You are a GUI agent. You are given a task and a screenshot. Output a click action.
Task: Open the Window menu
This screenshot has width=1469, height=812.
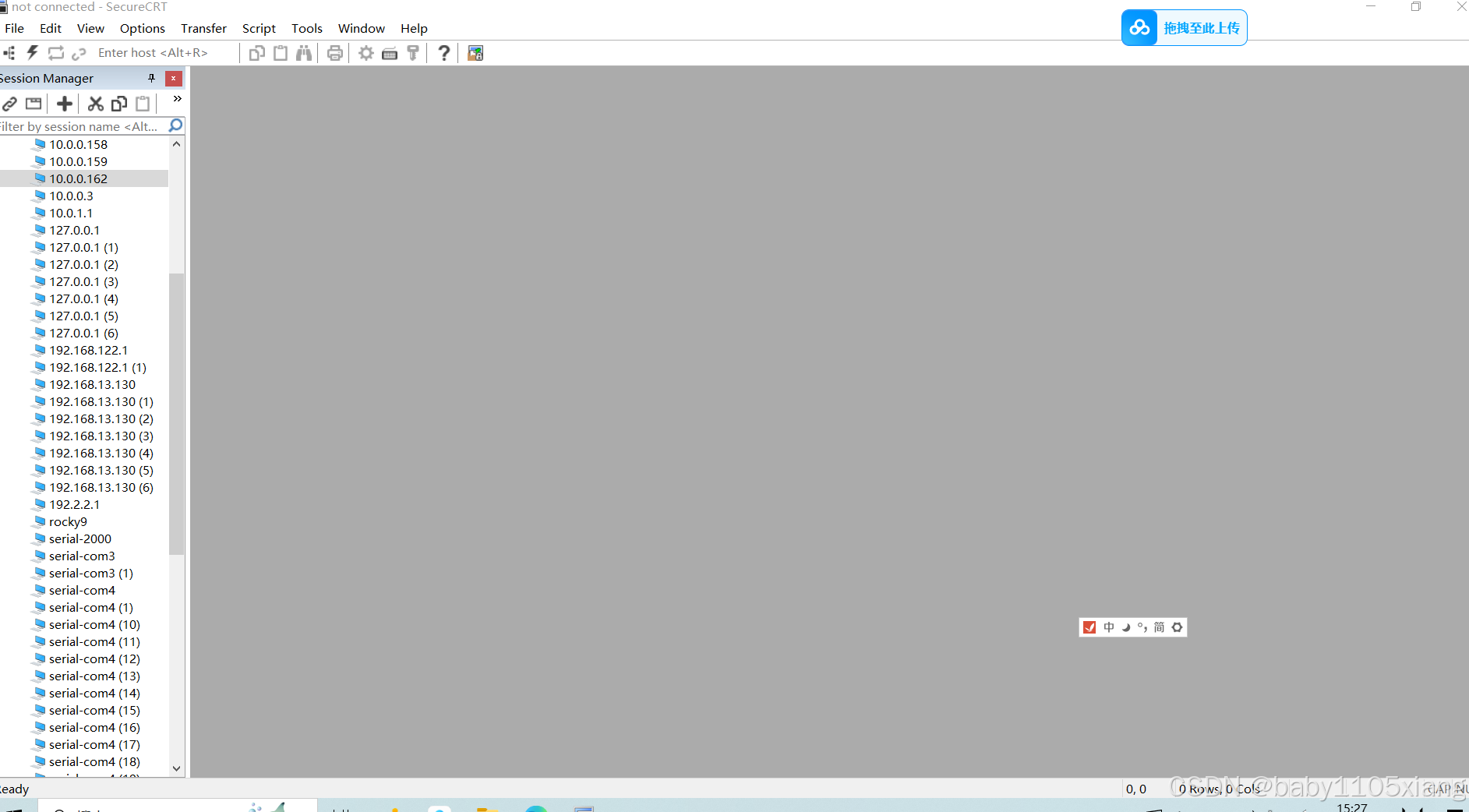(x=362, y=28)
